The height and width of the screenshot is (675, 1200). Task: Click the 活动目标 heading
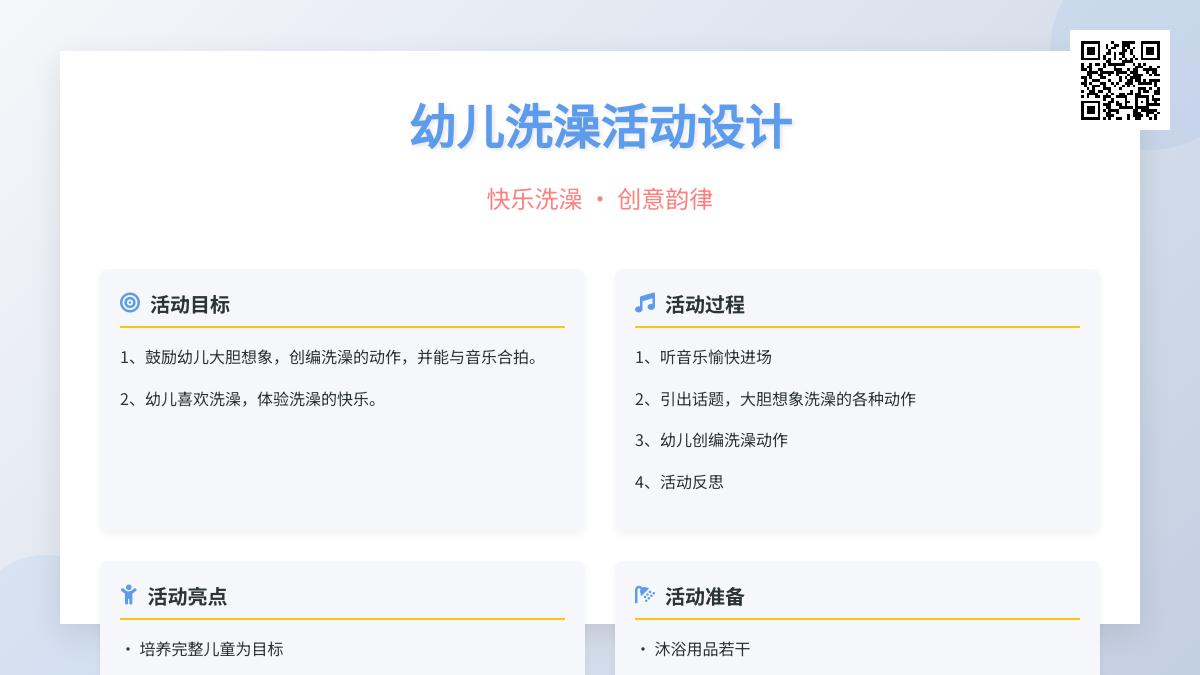(190, 305)
